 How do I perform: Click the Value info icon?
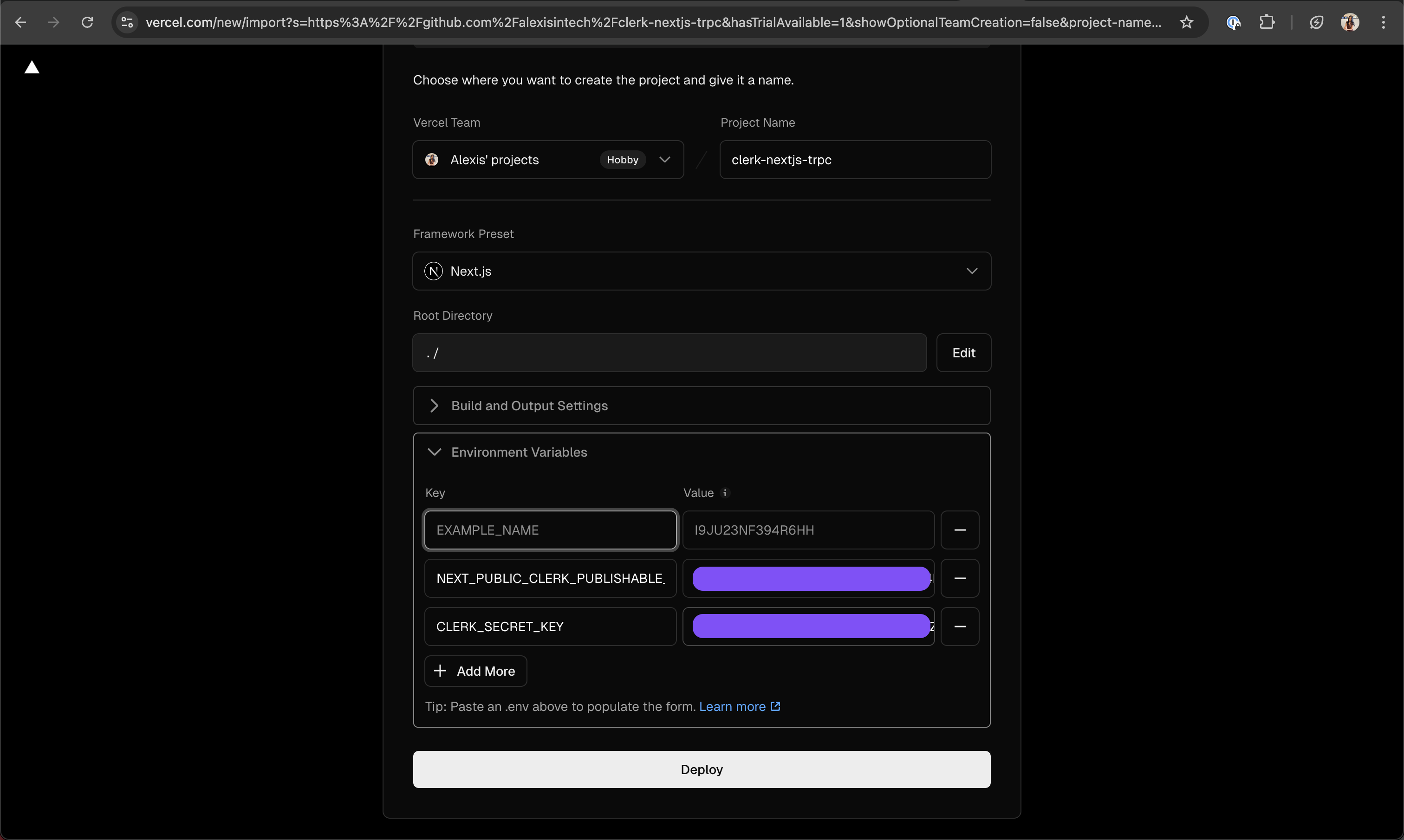pos(725,493)
